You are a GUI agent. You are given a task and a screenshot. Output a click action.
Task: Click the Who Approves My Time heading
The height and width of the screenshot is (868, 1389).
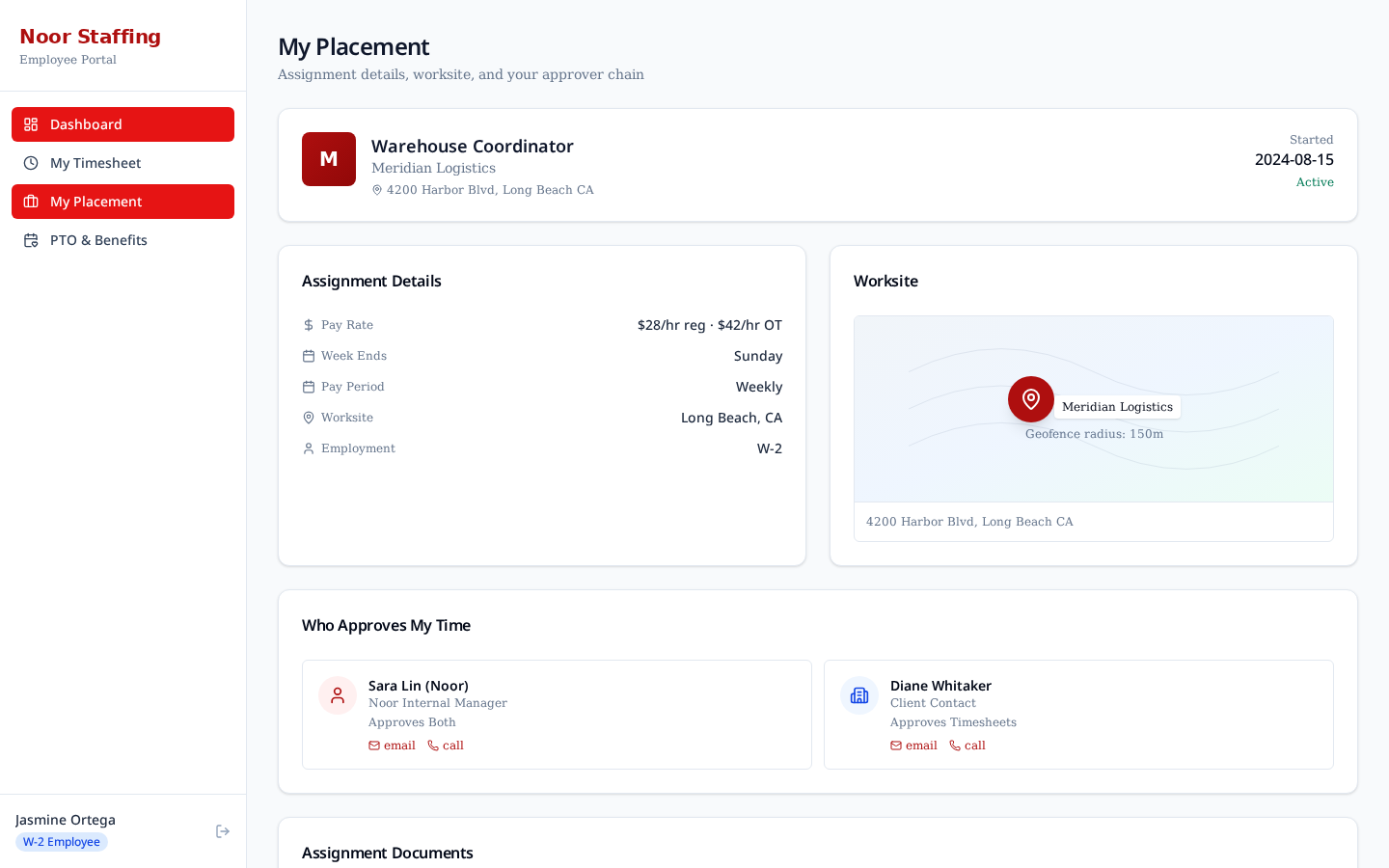pyautogui.click(x=386, y=625)
